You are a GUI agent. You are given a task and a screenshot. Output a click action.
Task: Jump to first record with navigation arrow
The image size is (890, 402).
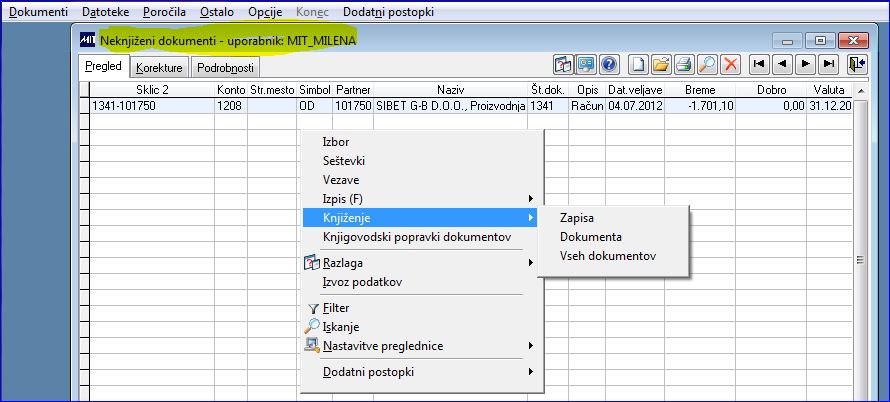click(759, 65)
